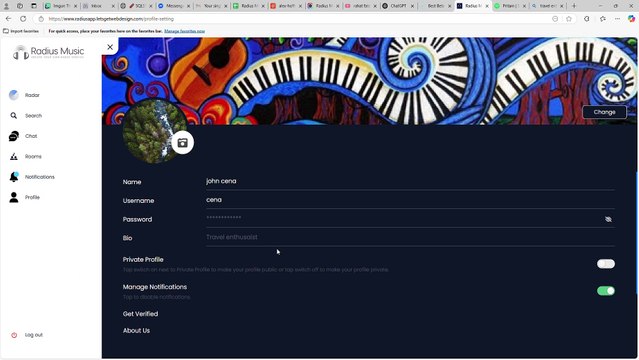
Task: Close the ChatGPT tab
Action: [x=412, y=6]
